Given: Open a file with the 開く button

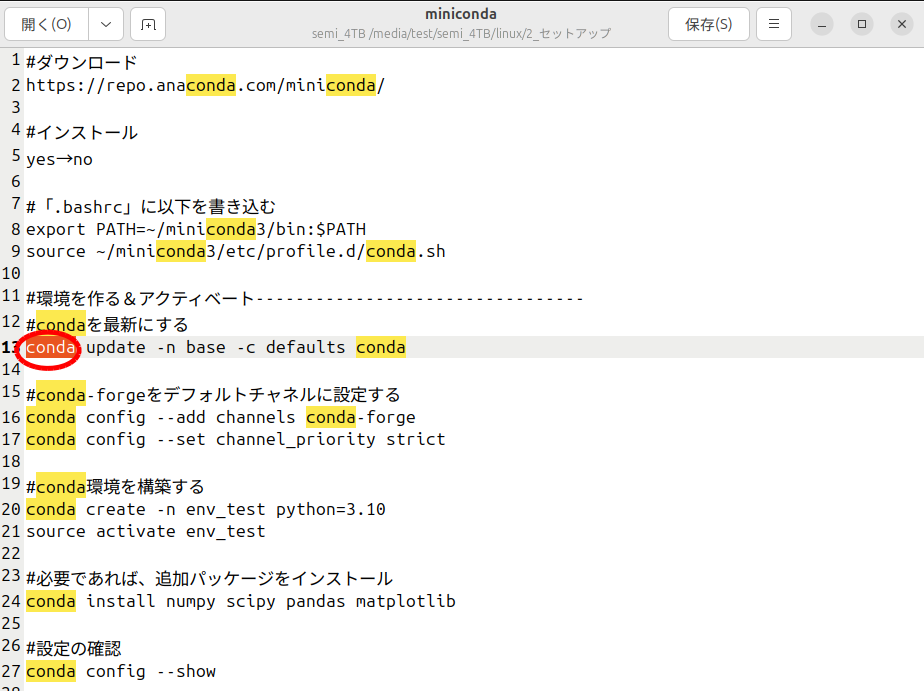Looking at the screenshot, I should pyautogui.click(x=47, y=24).
